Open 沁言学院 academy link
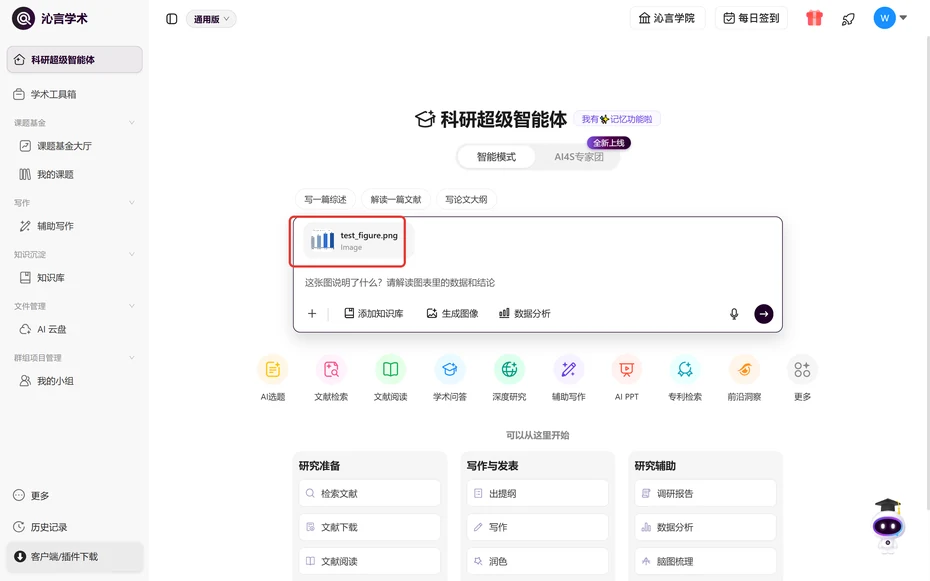The image size is (930, 581). click(x=667, y=18)
